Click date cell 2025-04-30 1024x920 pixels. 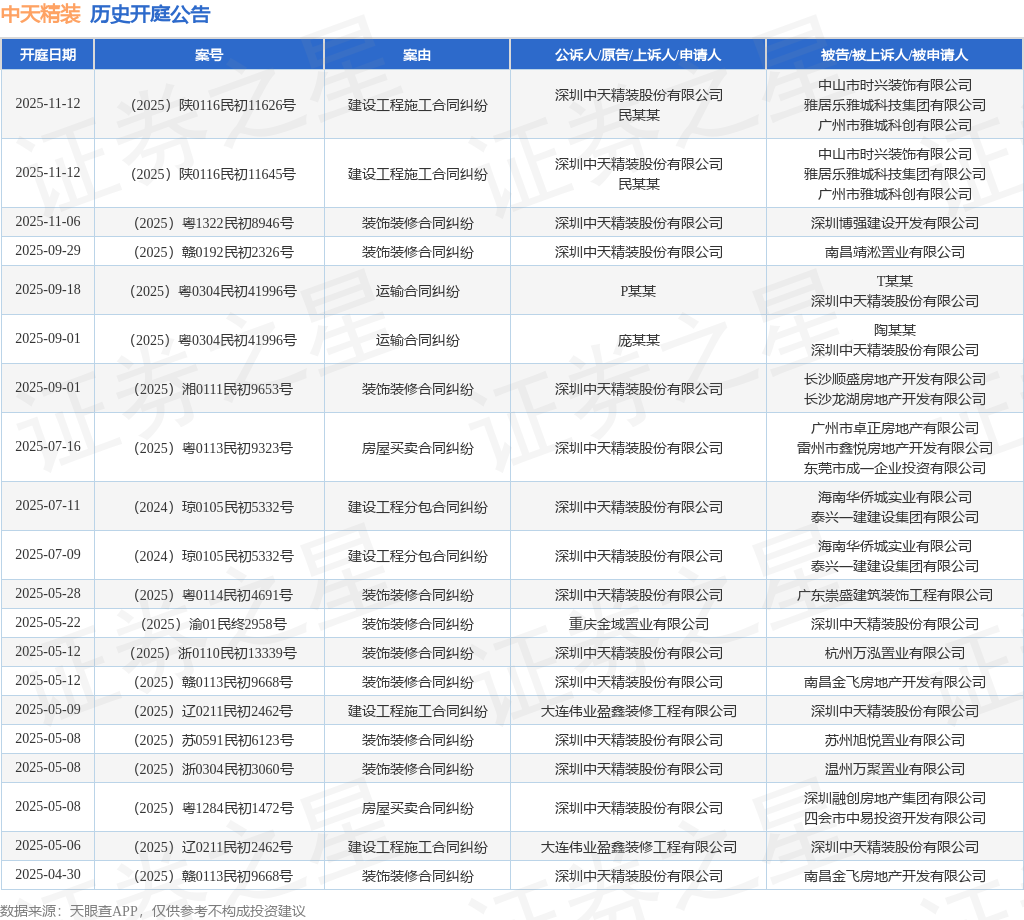48,874
